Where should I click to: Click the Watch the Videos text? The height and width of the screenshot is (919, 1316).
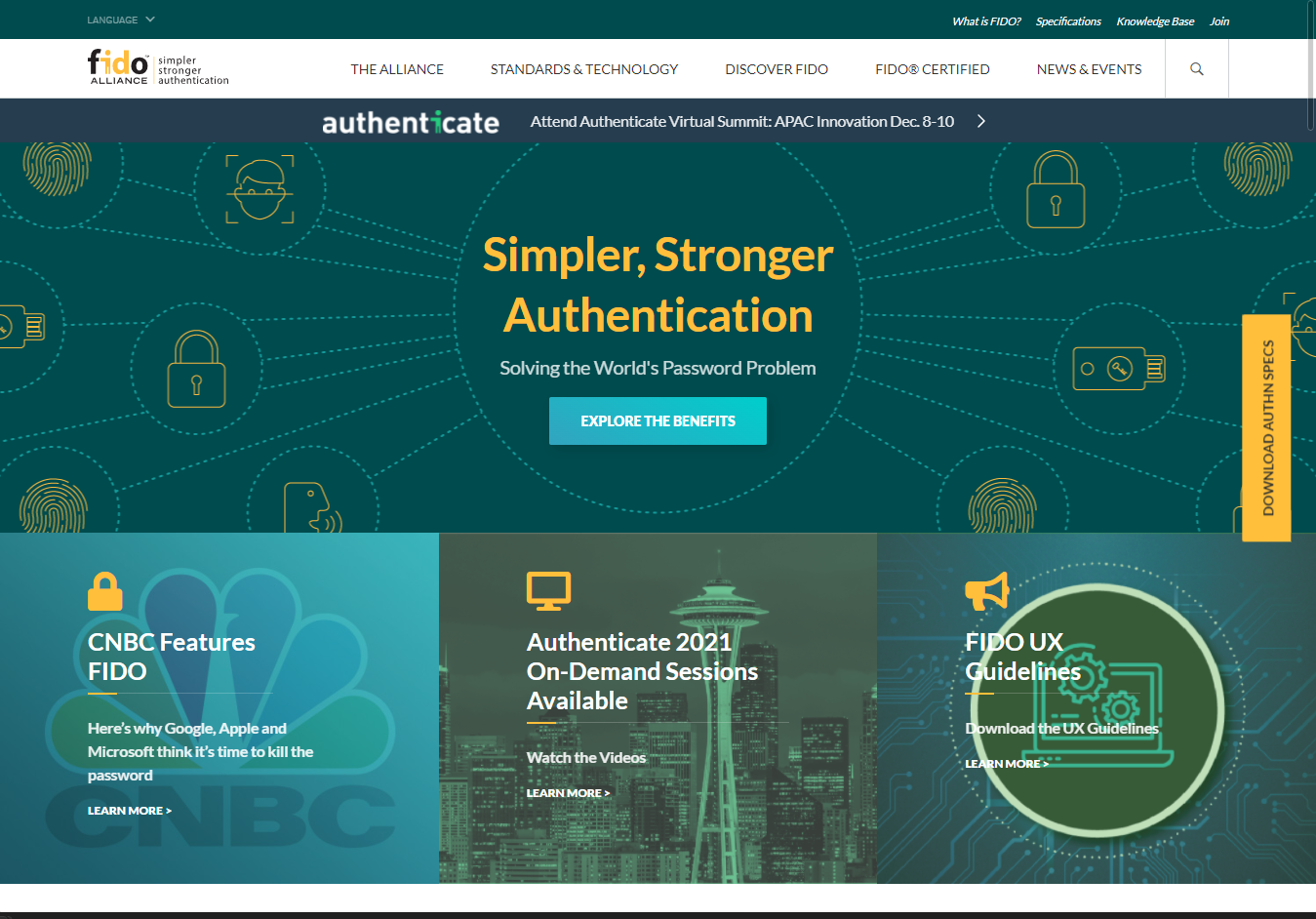(x=586, y=758)
